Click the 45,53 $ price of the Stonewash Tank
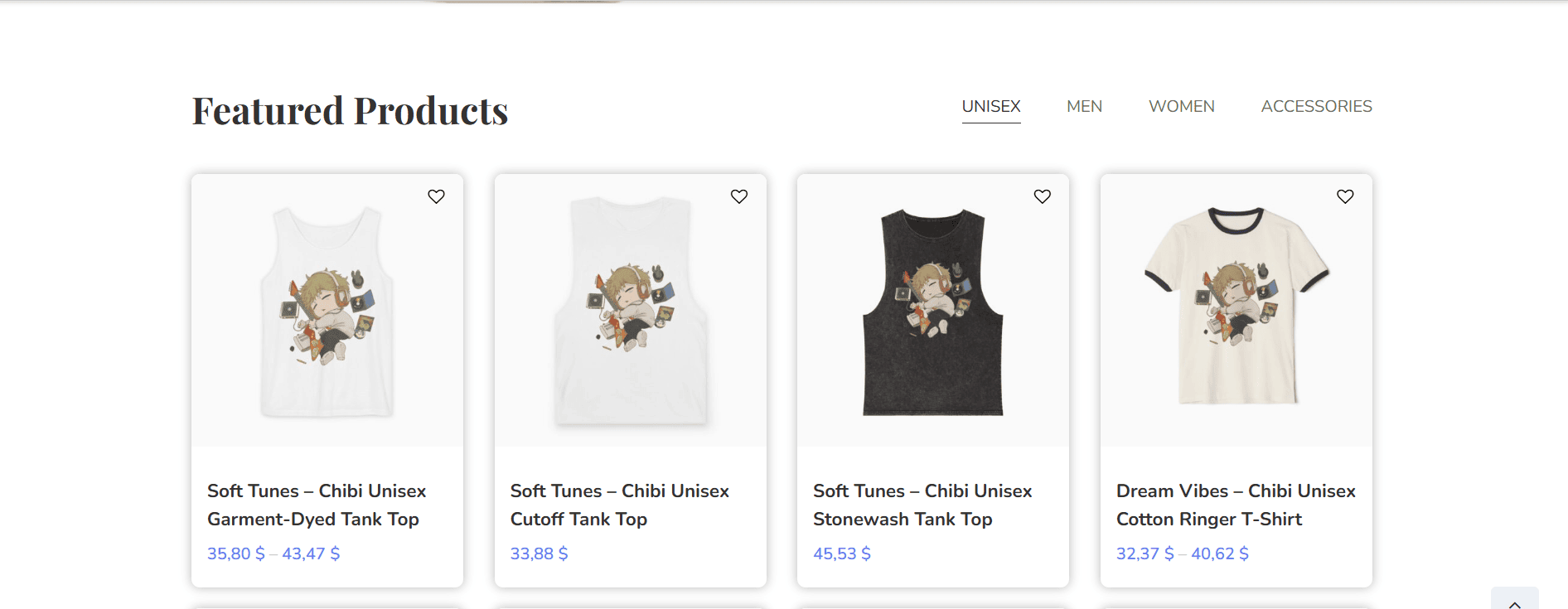The width and height of the screenshot is (1568, 609). tap(841, 553)
